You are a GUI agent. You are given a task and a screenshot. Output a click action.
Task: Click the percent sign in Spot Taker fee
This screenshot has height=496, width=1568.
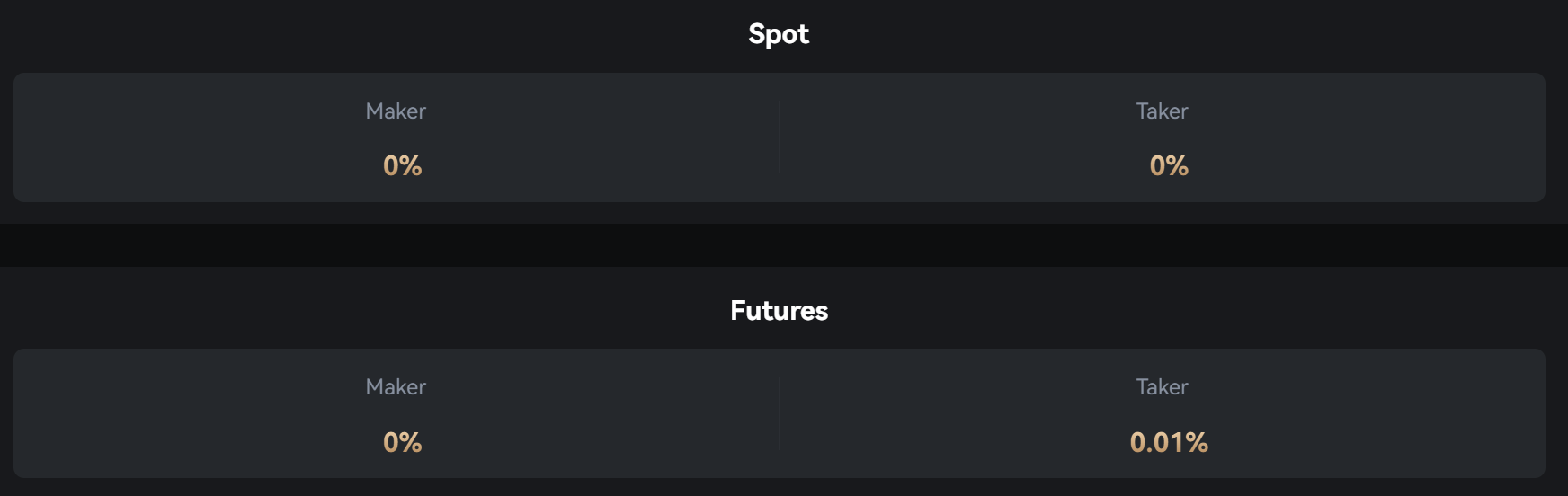[x=1177, y=165]
